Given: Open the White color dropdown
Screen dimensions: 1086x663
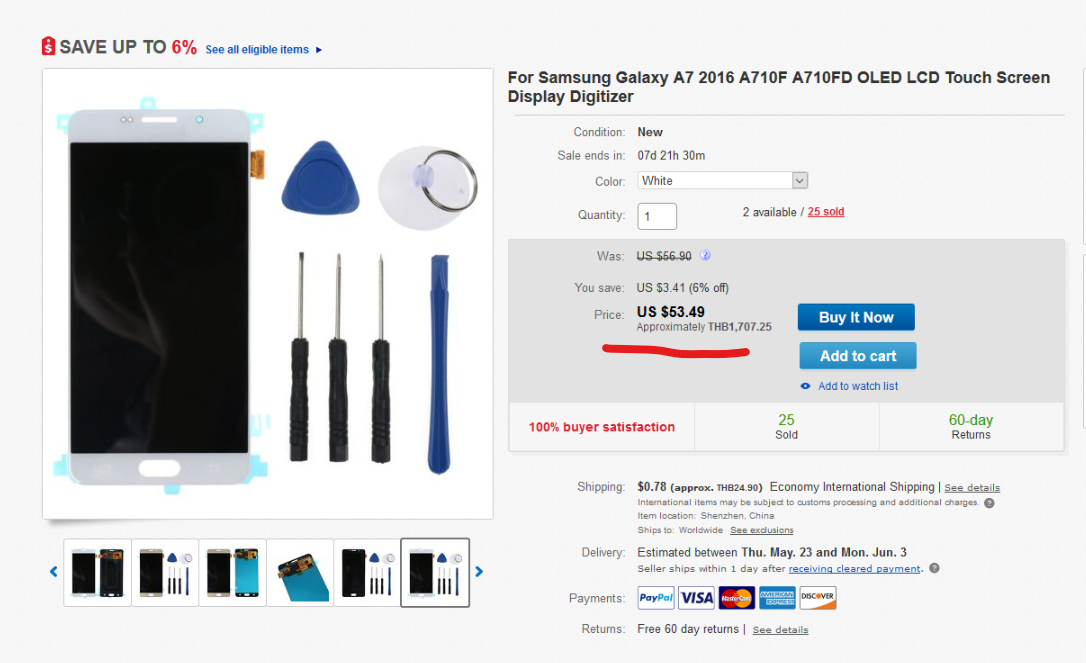Looking at the screenshot, I should pyautogui.click(x=797, y=181).
